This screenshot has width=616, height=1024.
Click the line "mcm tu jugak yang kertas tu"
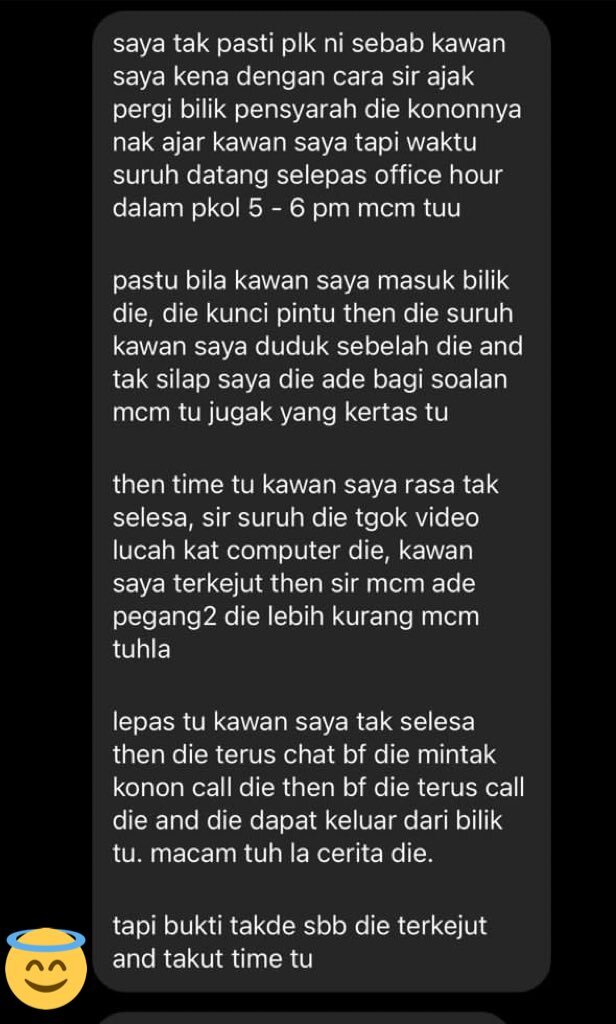click(x=280, y=413)
